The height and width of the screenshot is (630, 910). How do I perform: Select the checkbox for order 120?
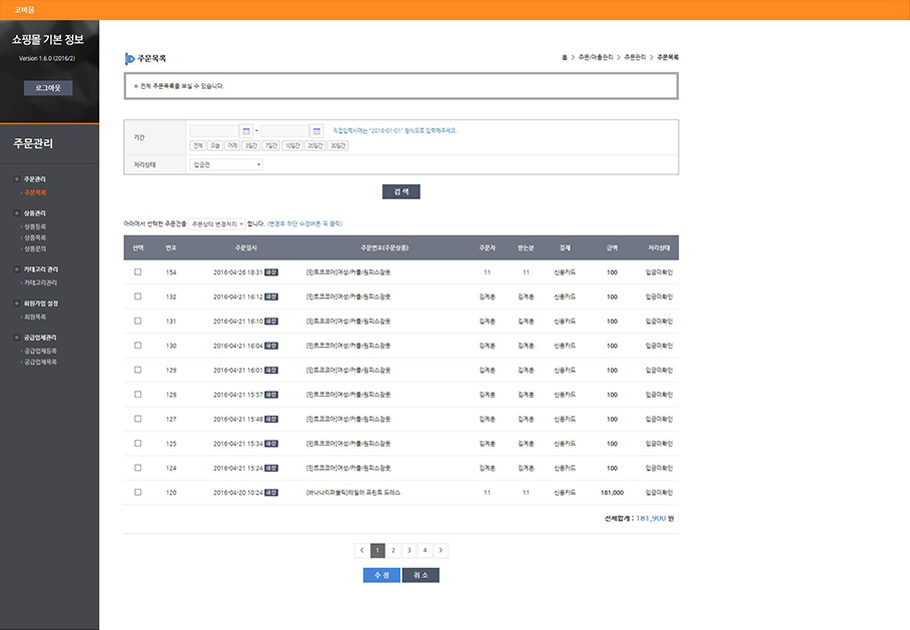coord(138,492)
